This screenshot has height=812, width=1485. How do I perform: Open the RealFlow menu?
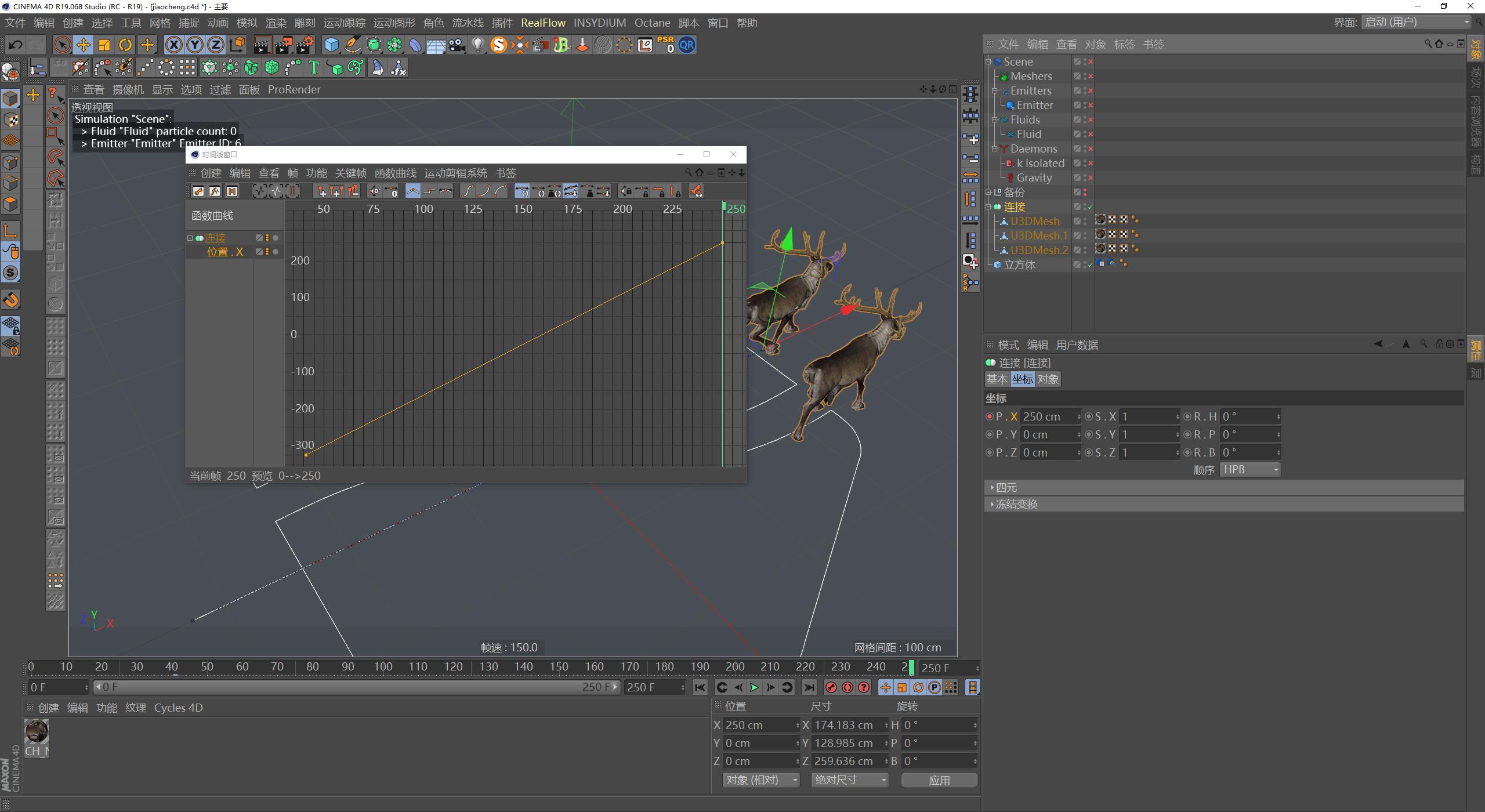pos(542,23)
